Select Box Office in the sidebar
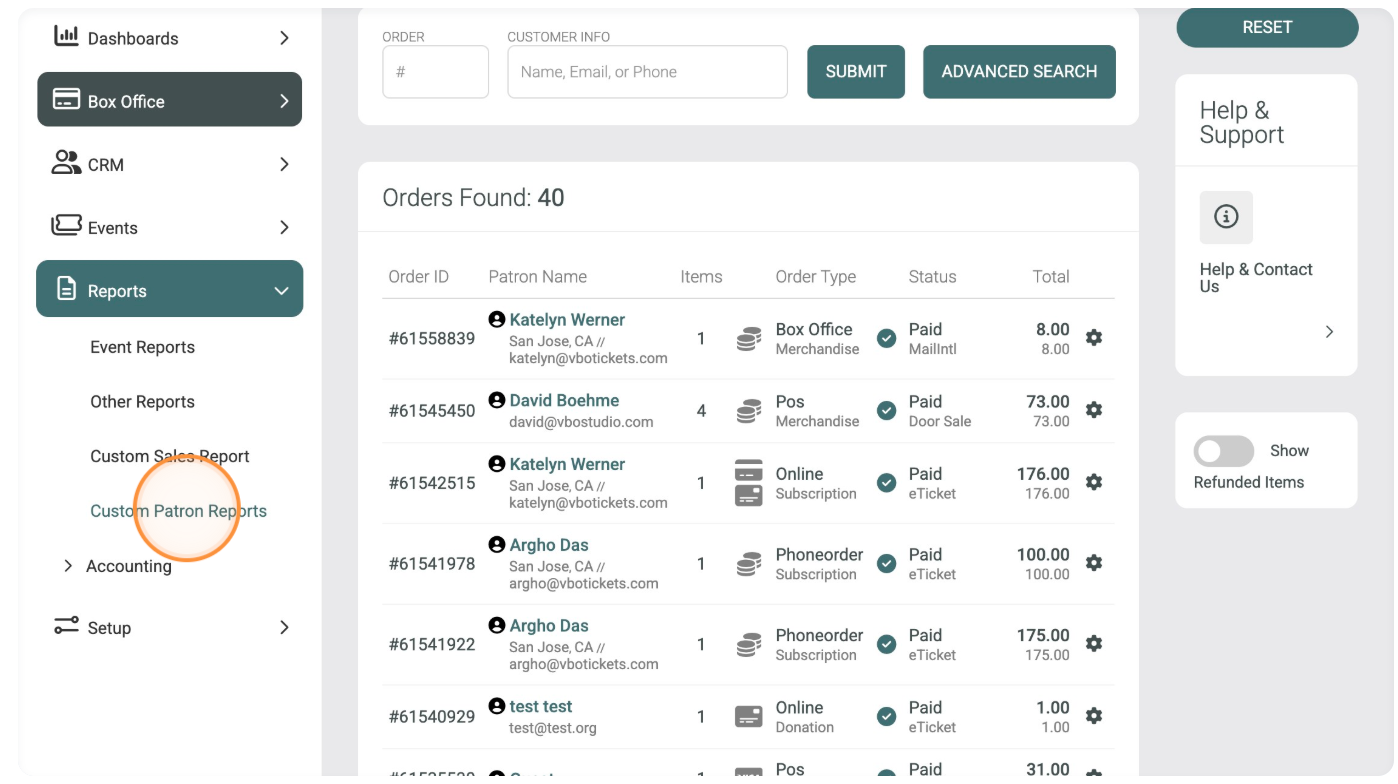Viewport: 1398px width, 784px height. pos(169,99)
